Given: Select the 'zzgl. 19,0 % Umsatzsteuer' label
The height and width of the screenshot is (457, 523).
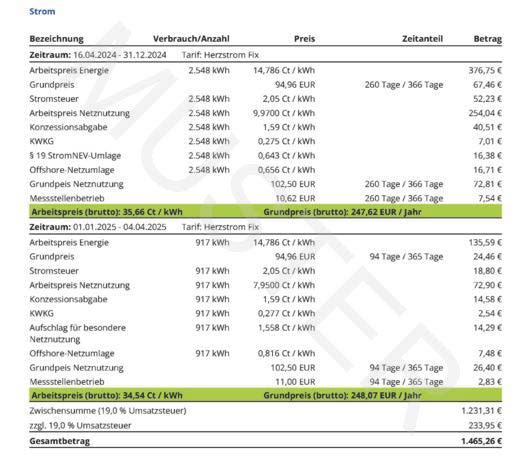Looking at the screenshot, I should (x=80, y=426).
